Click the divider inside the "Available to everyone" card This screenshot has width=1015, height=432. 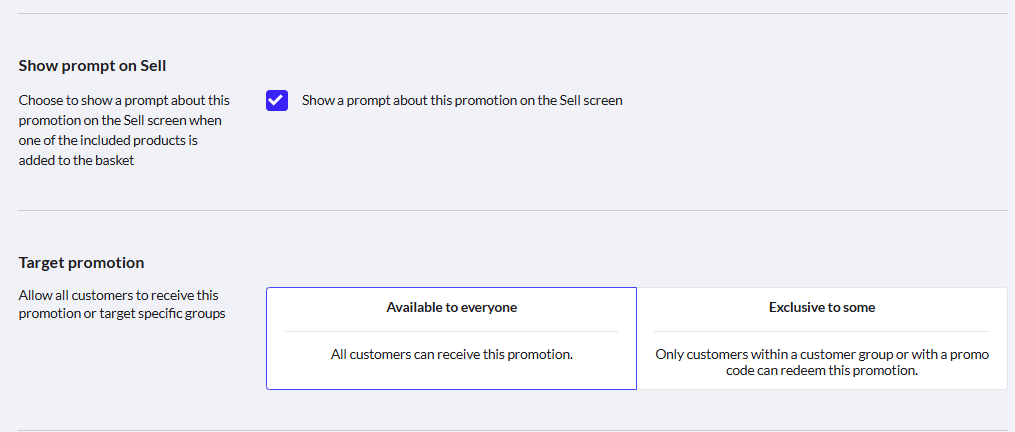click(x=451, y=331)
